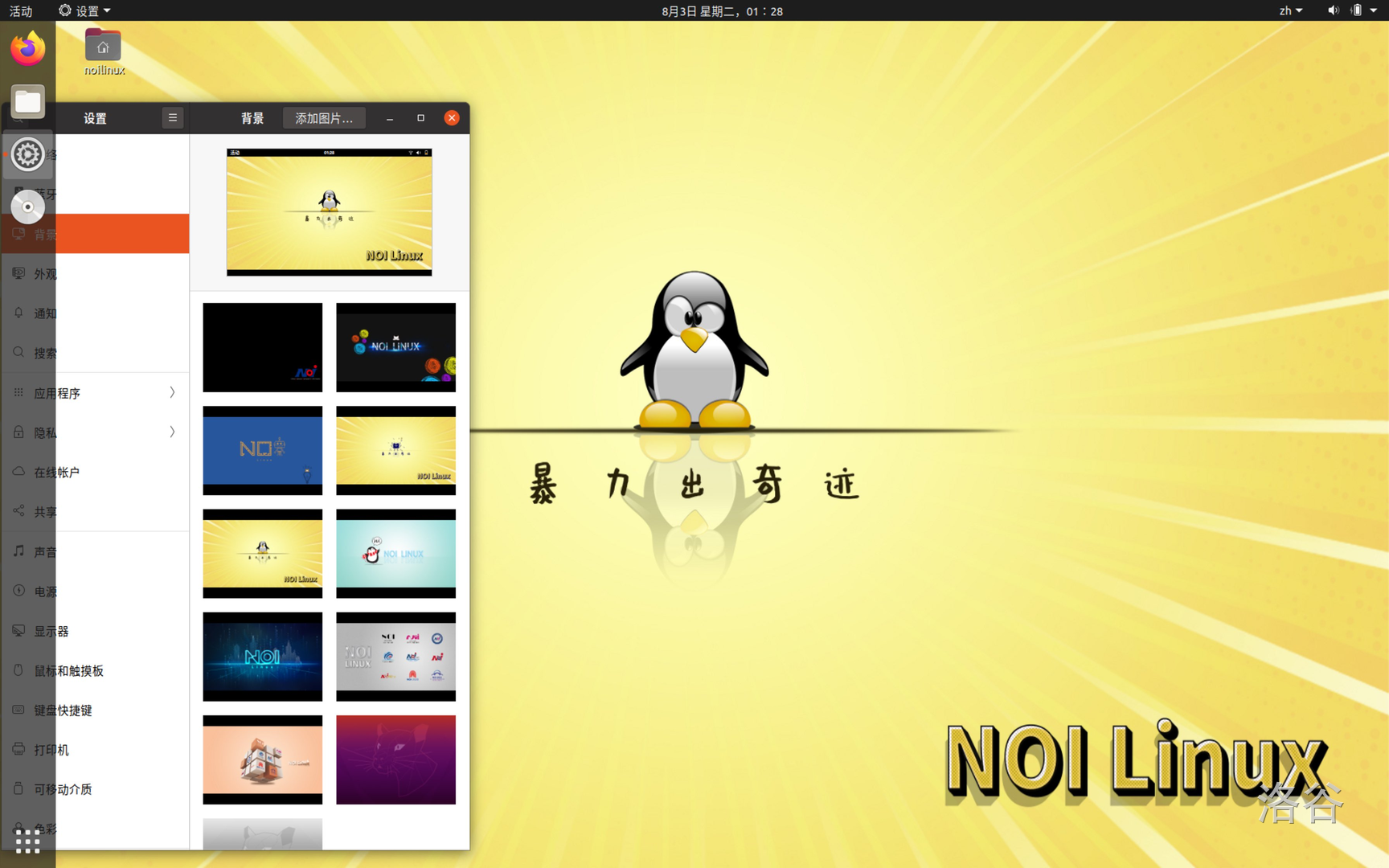Select the 背景 settings category
Image resolution: width=1389 pixels, height=868 pixels.
pyautogui.click(x=95, y=234)
